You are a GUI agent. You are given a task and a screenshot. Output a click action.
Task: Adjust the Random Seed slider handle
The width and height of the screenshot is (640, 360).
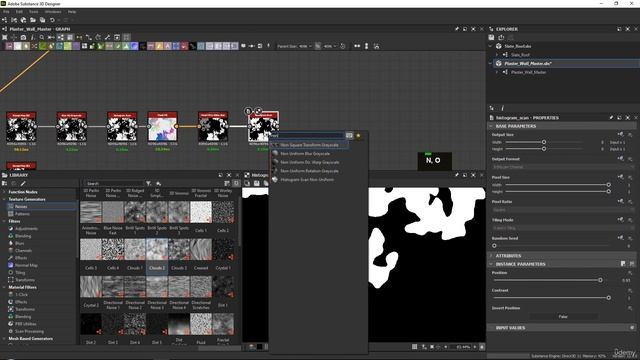pos(494,246)
